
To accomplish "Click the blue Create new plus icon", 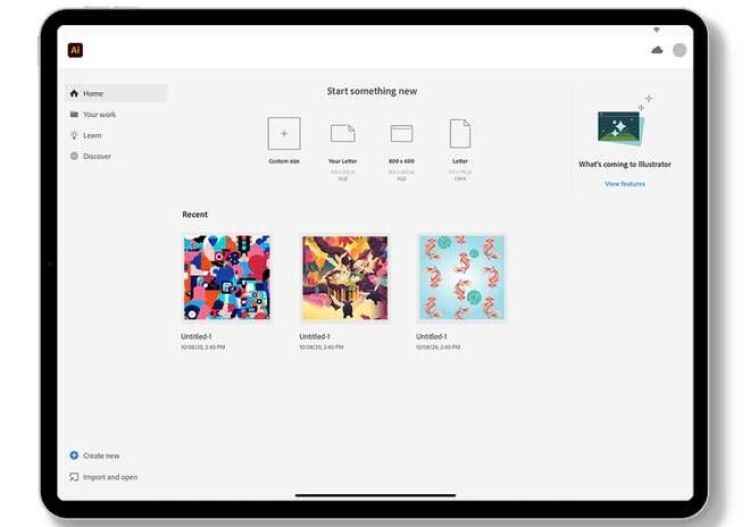I will point(74,455).
